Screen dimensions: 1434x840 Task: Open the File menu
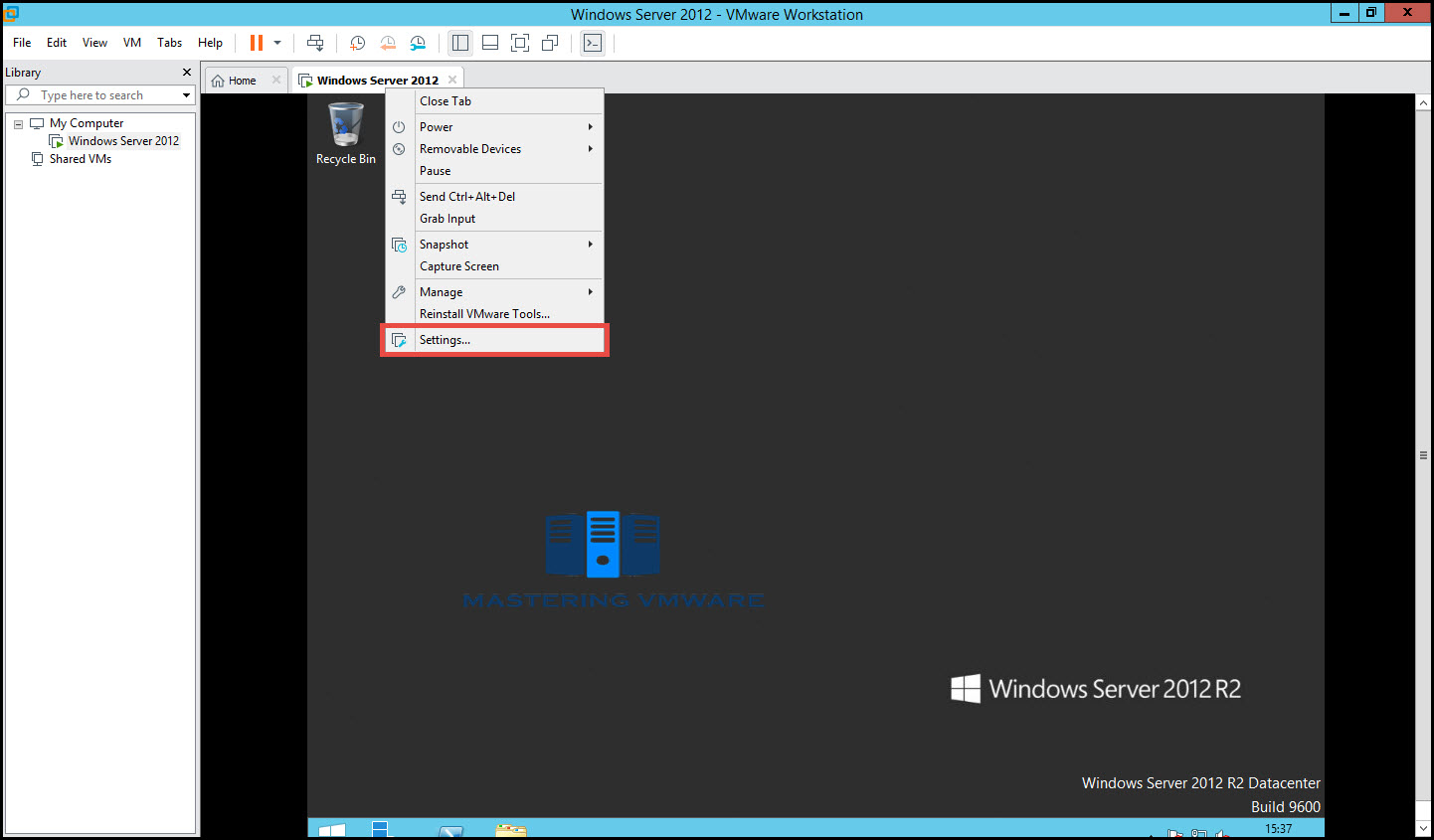coord(22,43)
